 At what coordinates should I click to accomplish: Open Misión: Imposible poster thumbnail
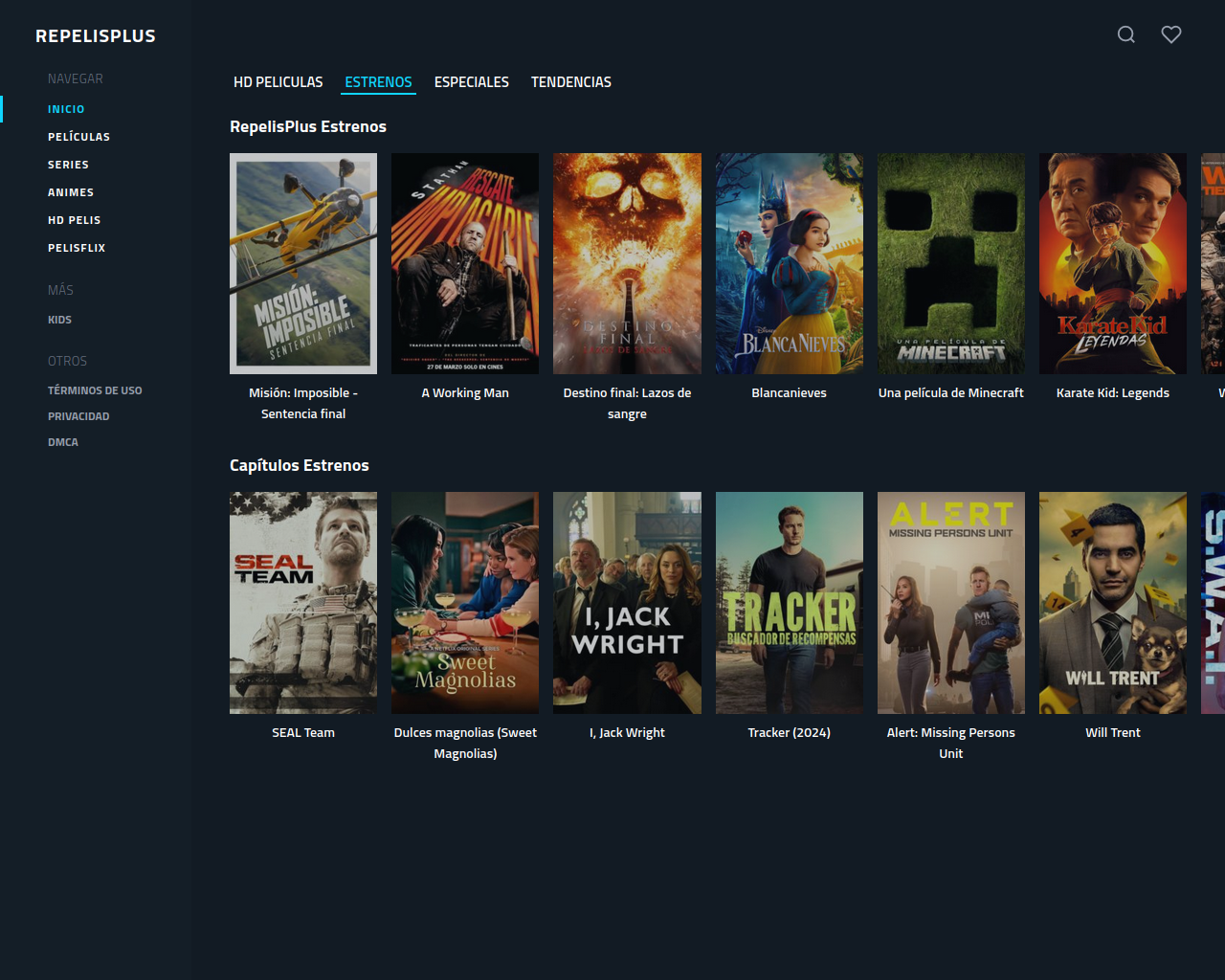tap(303, 263)
